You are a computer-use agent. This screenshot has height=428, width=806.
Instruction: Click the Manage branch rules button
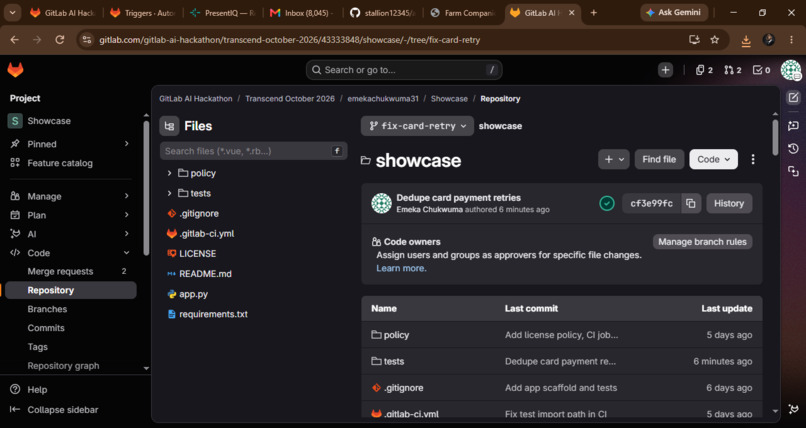click(702, 241)
